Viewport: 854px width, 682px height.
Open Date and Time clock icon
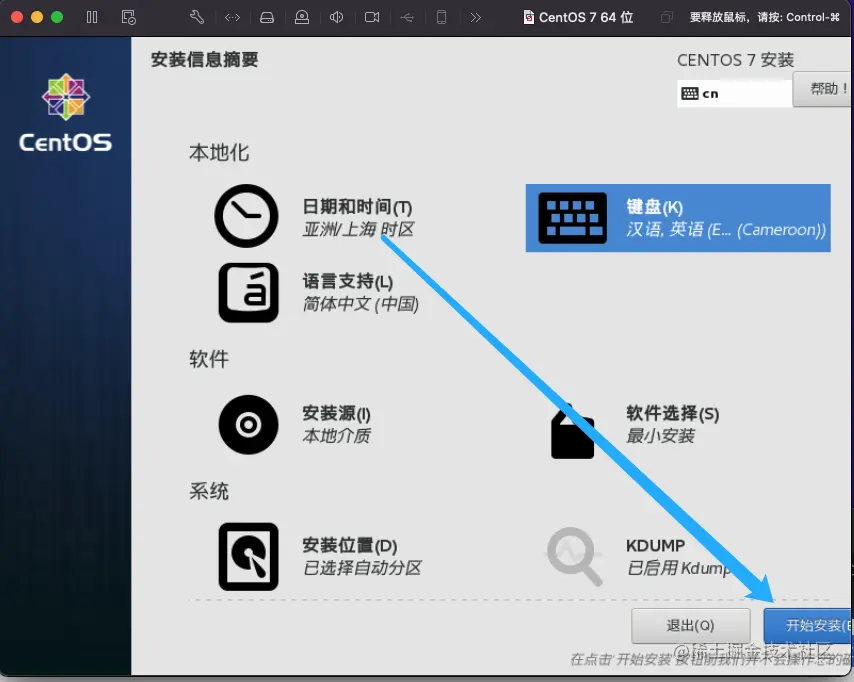pyautogui.click(x=246, y=216)
